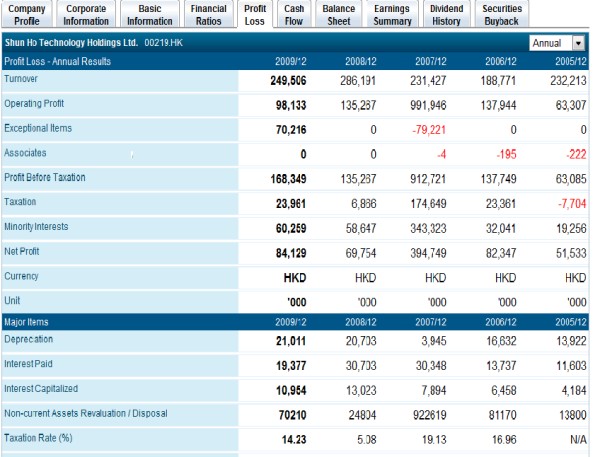This screenshot has height=457, width=600.
Task: Click minority interests value 343,323
Action: coord(428,229)
